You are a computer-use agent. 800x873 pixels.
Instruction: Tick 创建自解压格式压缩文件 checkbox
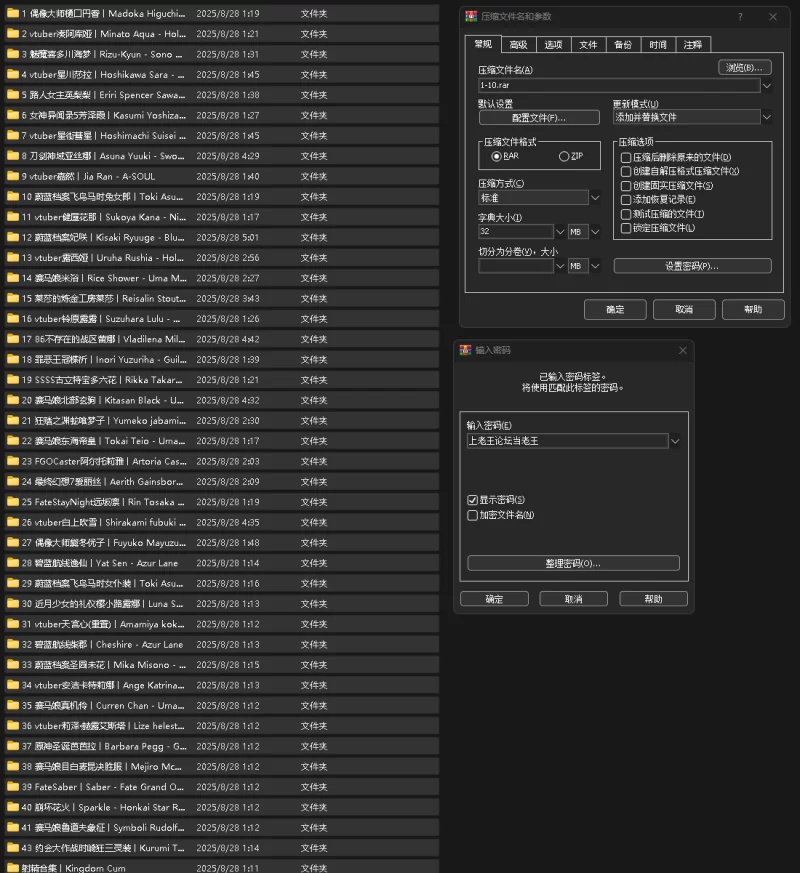(626, 171)
